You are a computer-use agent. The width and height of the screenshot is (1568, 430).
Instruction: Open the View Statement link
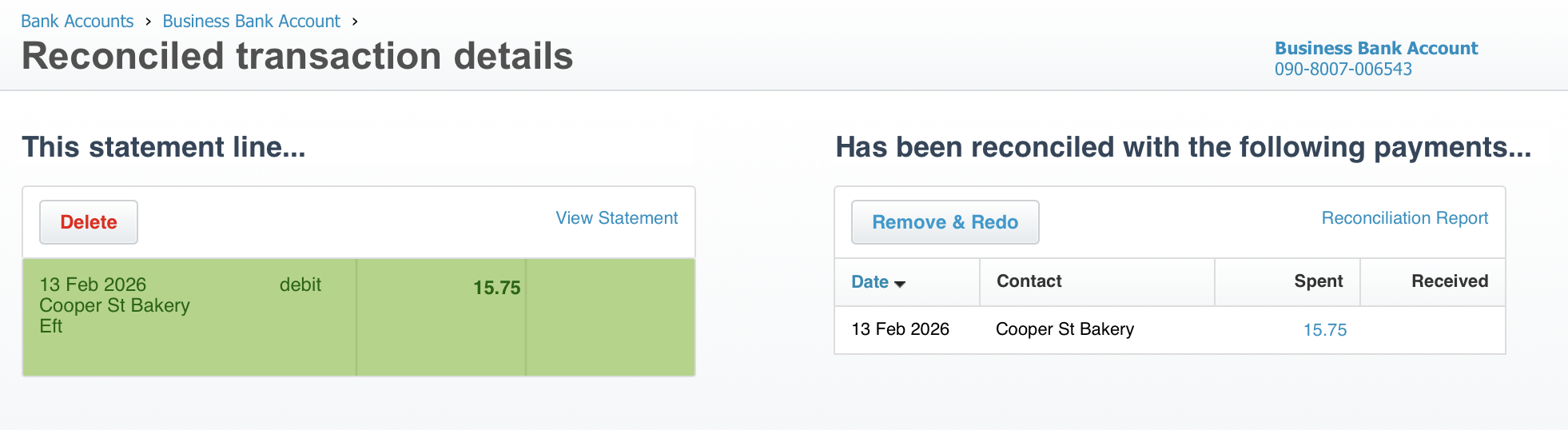point(616,218)
